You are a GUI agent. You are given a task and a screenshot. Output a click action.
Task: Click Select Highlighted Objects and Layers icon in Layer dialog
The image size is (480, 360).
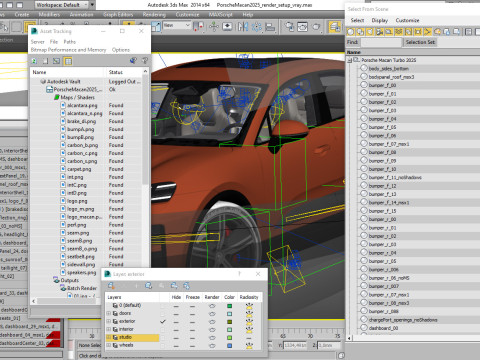(x=149, y=286)
